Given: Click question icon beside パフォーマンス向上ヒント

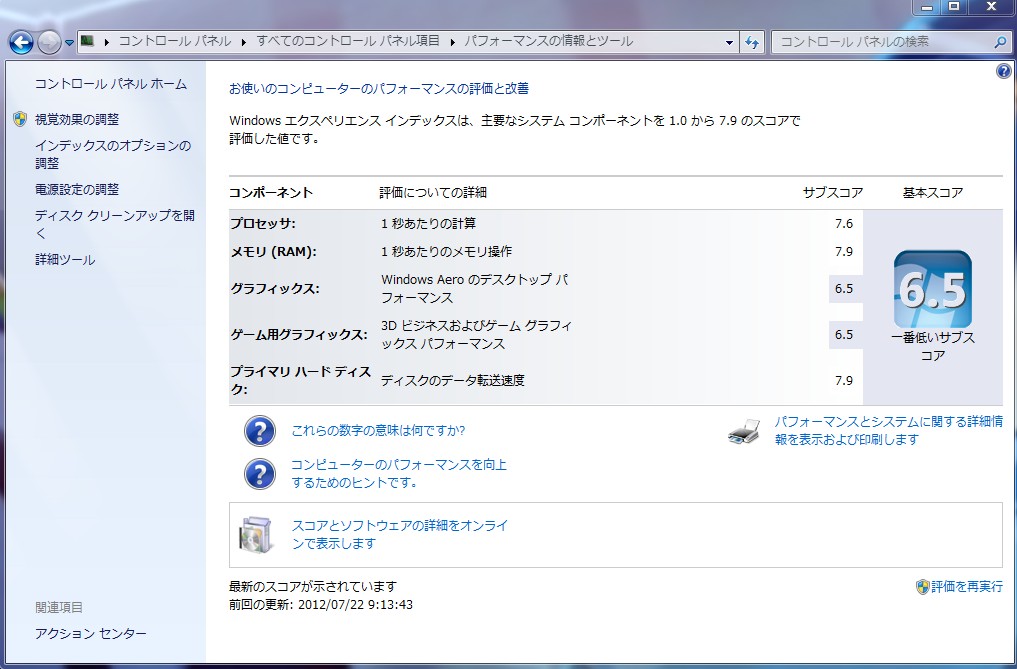Looking at the screenshot, I should tap(260, 473).
